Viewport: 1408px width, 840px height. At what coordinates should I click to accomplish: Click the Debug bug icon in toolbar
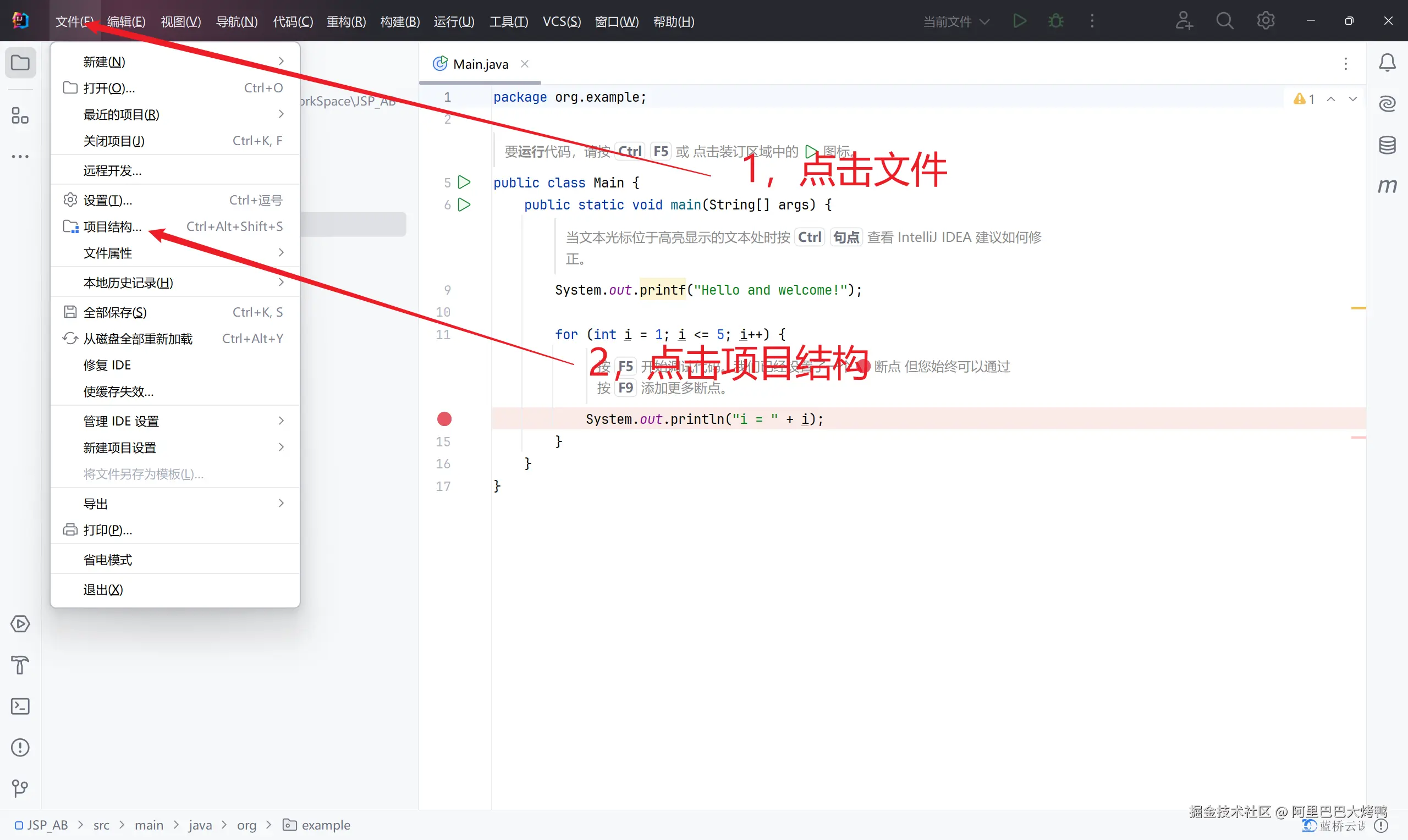[1055, 21]
